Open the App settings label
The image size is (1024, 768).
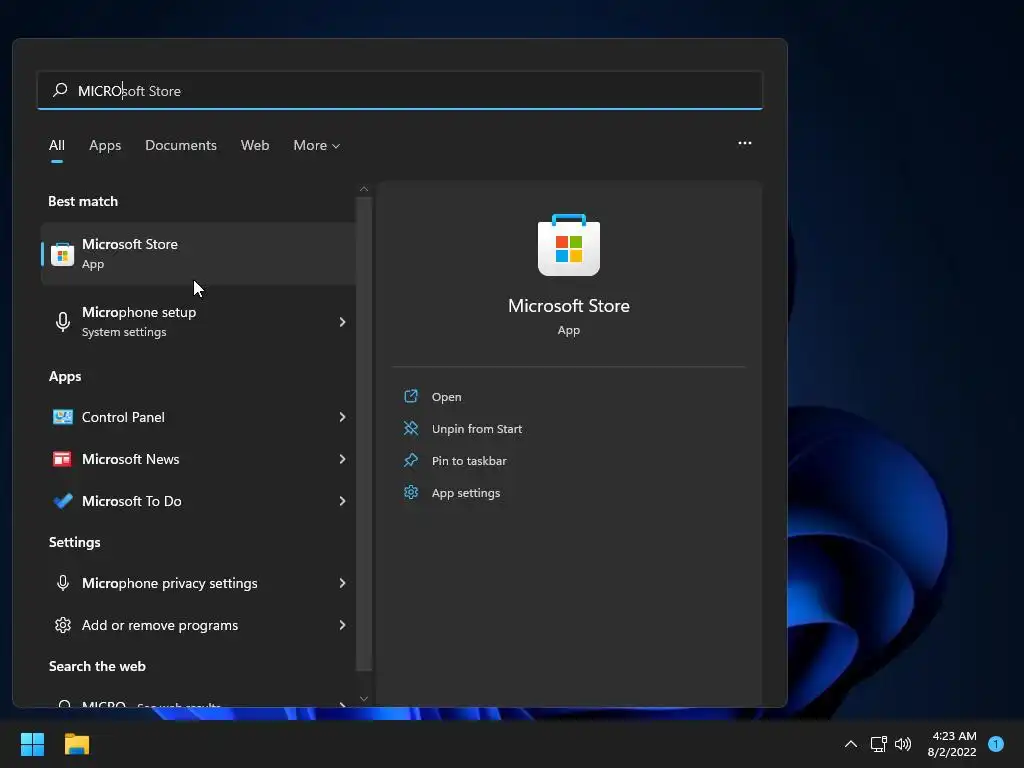pos(466,492)
